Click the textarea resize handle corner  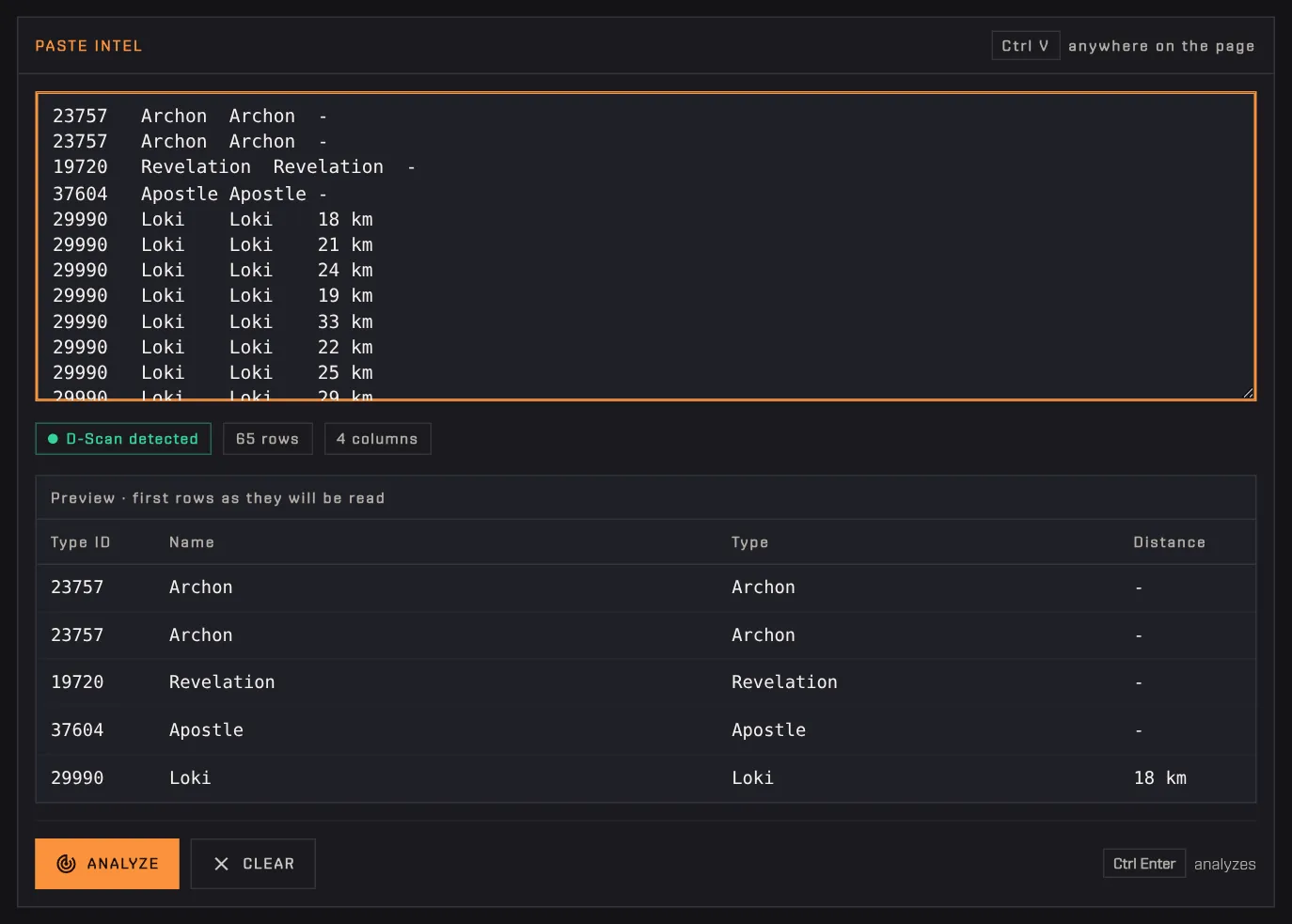point(1248,392)
